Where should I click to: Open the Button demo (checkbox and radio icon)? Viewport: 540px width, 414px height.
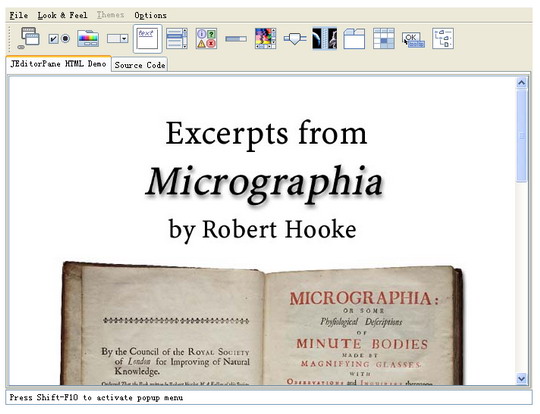(59, 38)
